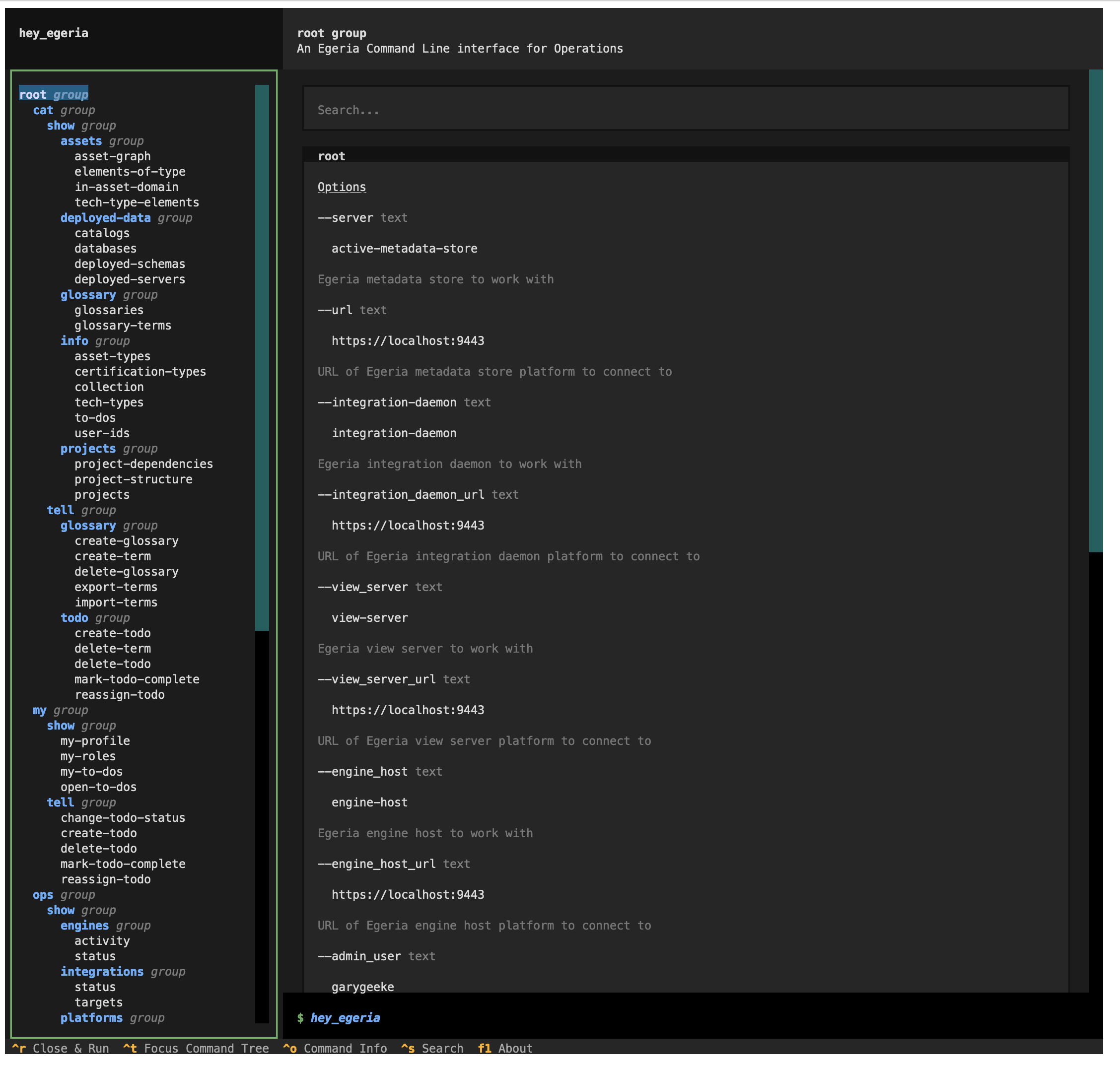
Task: Choose deployed-schemas in the tree
Action: 130,264
